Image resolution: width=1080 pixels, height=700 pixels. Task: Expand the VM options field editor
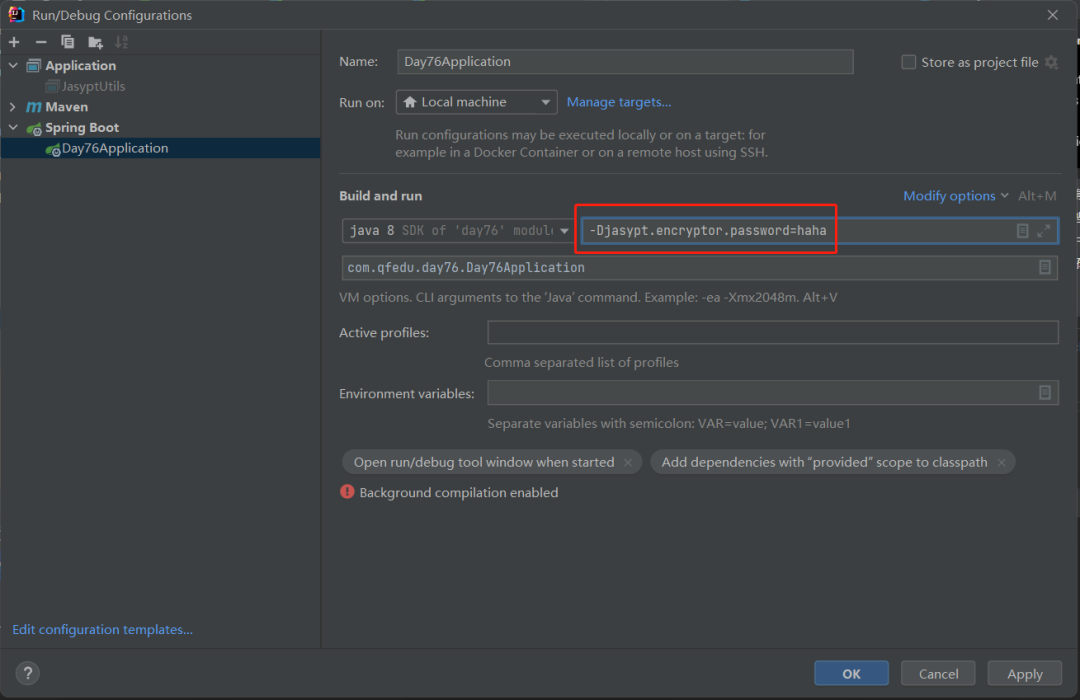[1044, 231]
